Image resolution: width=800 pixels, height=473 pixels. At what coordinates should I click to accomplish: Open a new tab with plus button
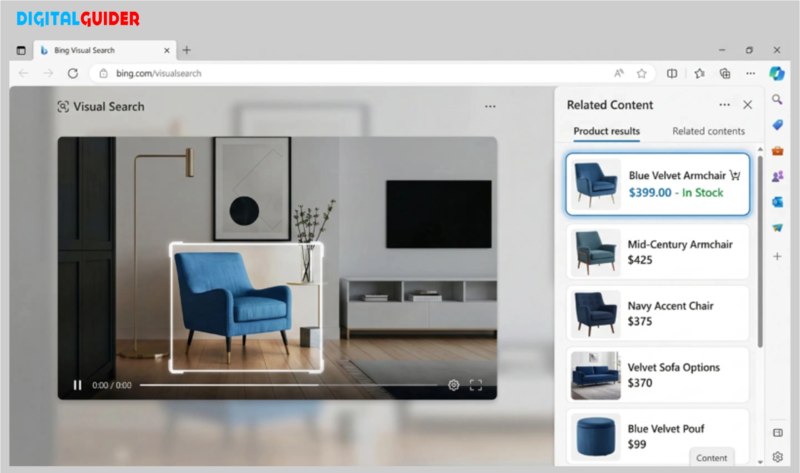coord(187,50)
